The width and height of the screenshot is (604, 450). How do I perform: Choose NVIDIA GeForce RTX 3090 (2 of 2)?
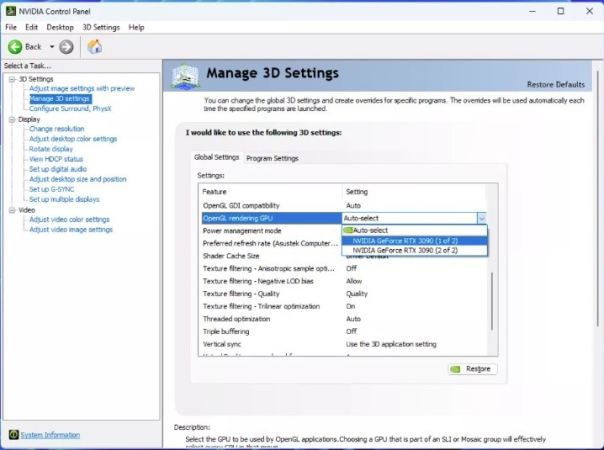click(414, 250)
